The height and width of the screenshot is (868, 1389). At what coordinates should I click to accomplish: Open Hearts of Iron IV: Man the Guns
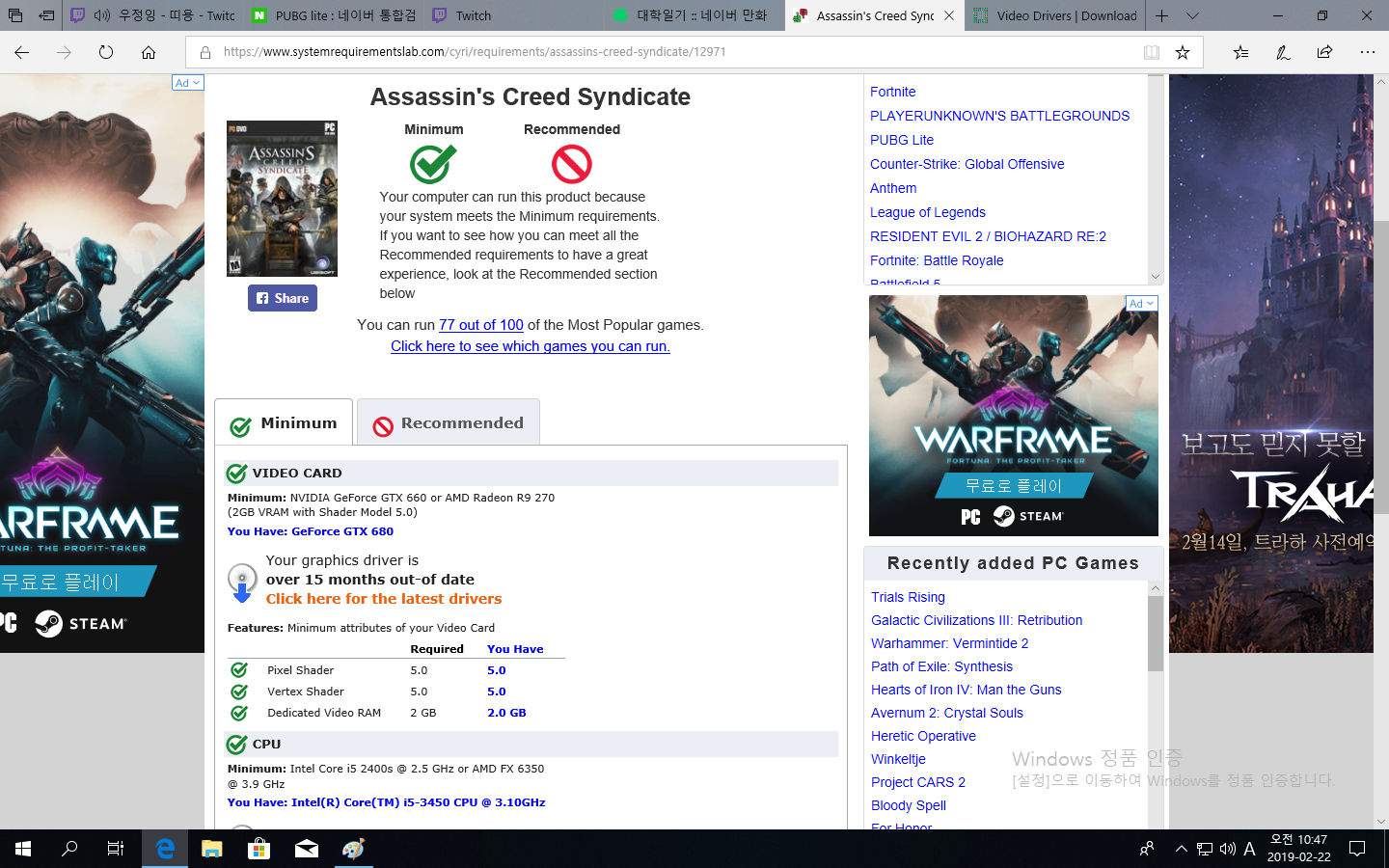click(x=966, y=690)
